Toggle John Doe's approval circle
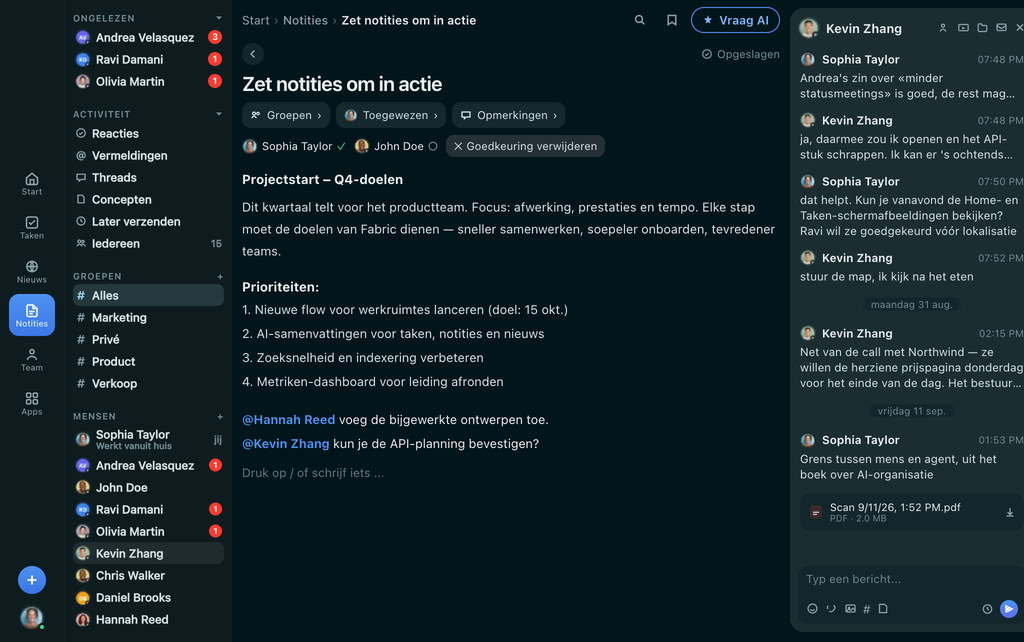Viewport: 1024px width, 642px height. 432,146
